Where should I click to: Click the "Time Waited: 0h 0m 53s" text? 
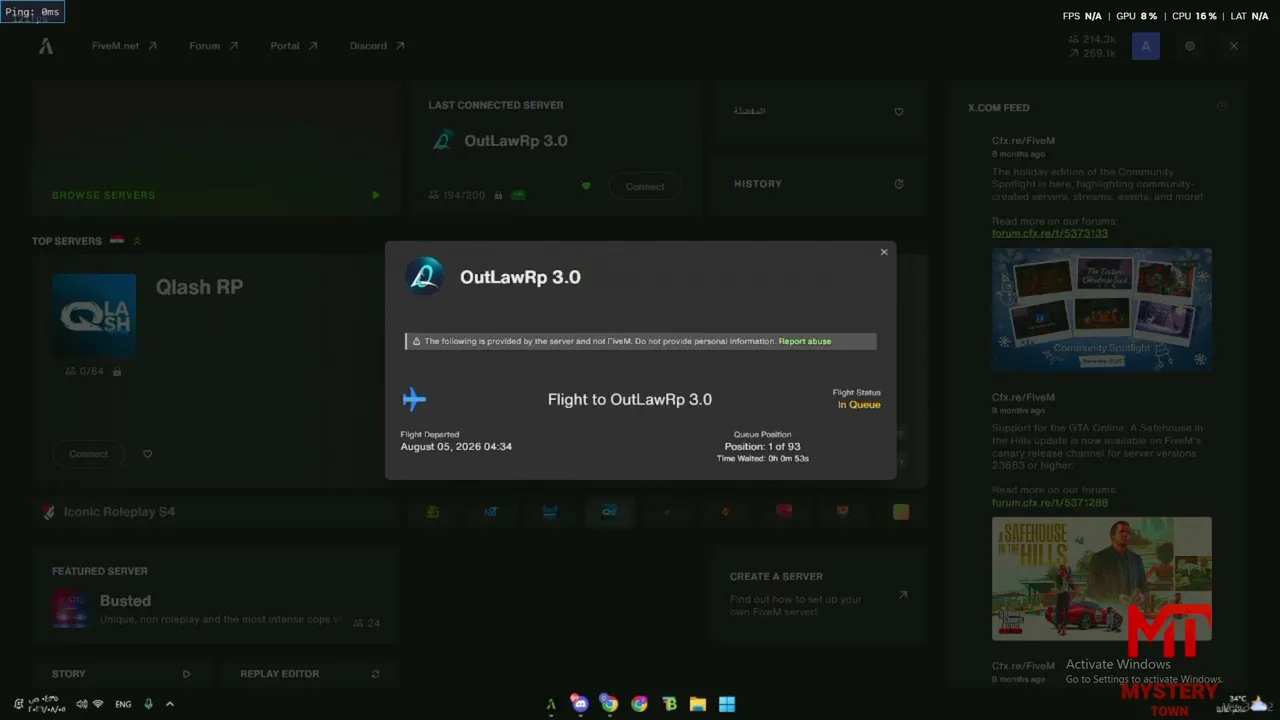point(762,459)
